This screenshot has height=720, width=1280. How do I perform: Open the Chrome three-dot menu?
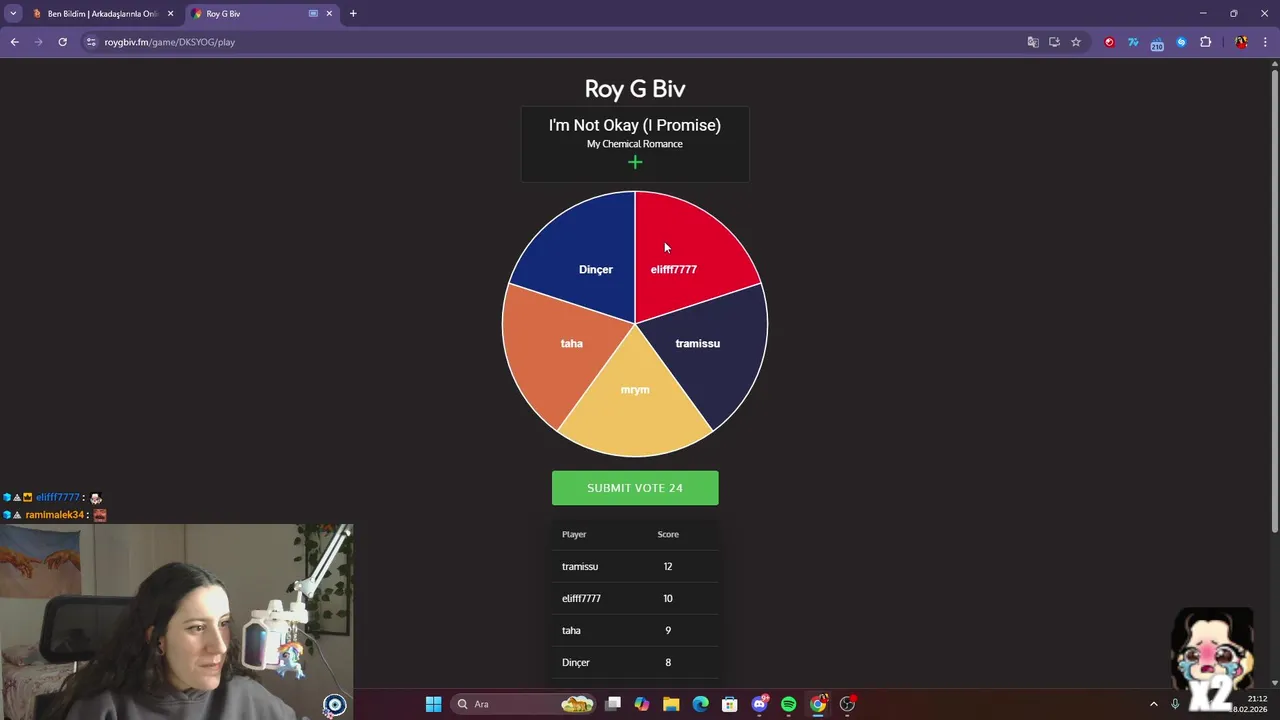pyautogui.click(x=1265, y=42)
